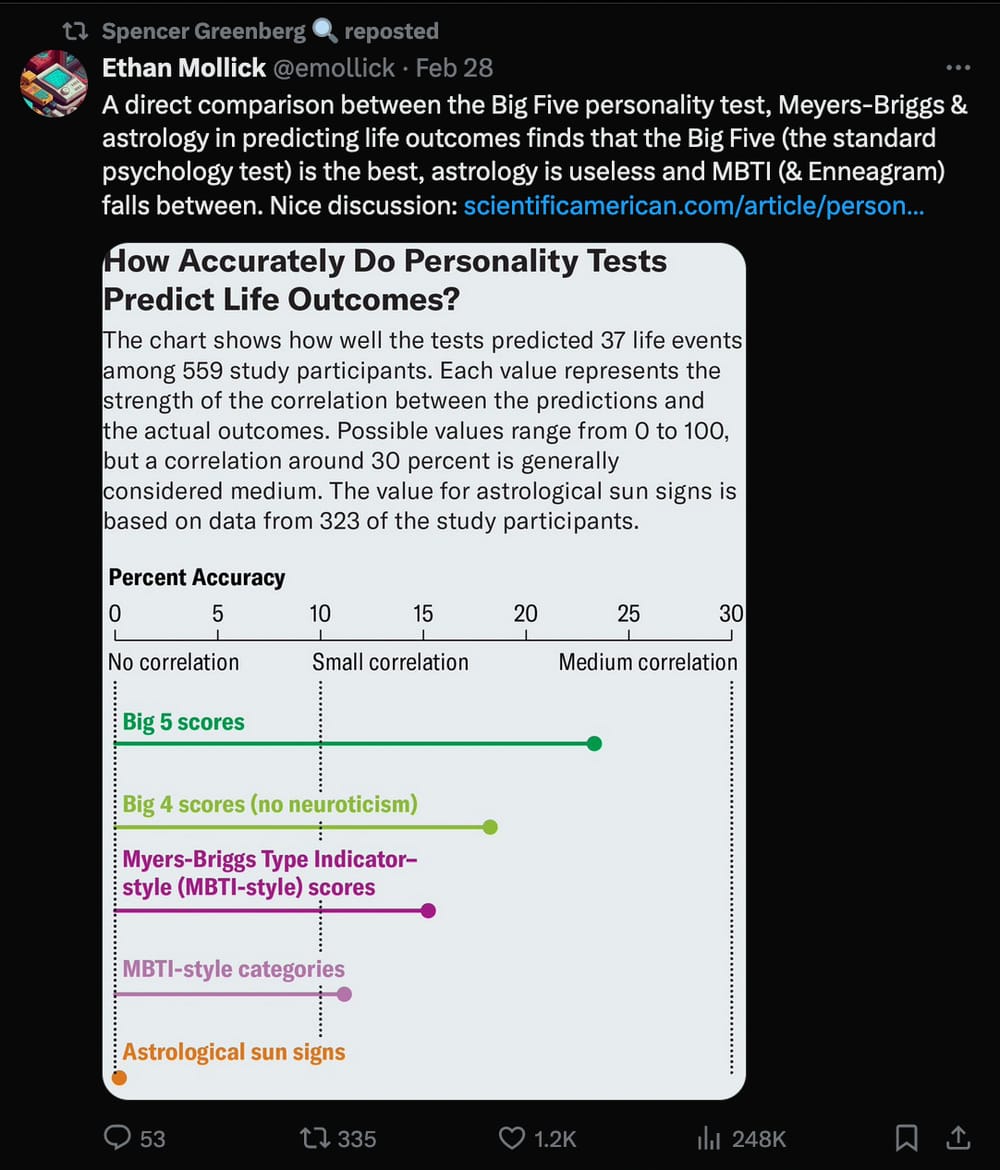Click the repost icon next to the 335 count

pos(313,1138)
